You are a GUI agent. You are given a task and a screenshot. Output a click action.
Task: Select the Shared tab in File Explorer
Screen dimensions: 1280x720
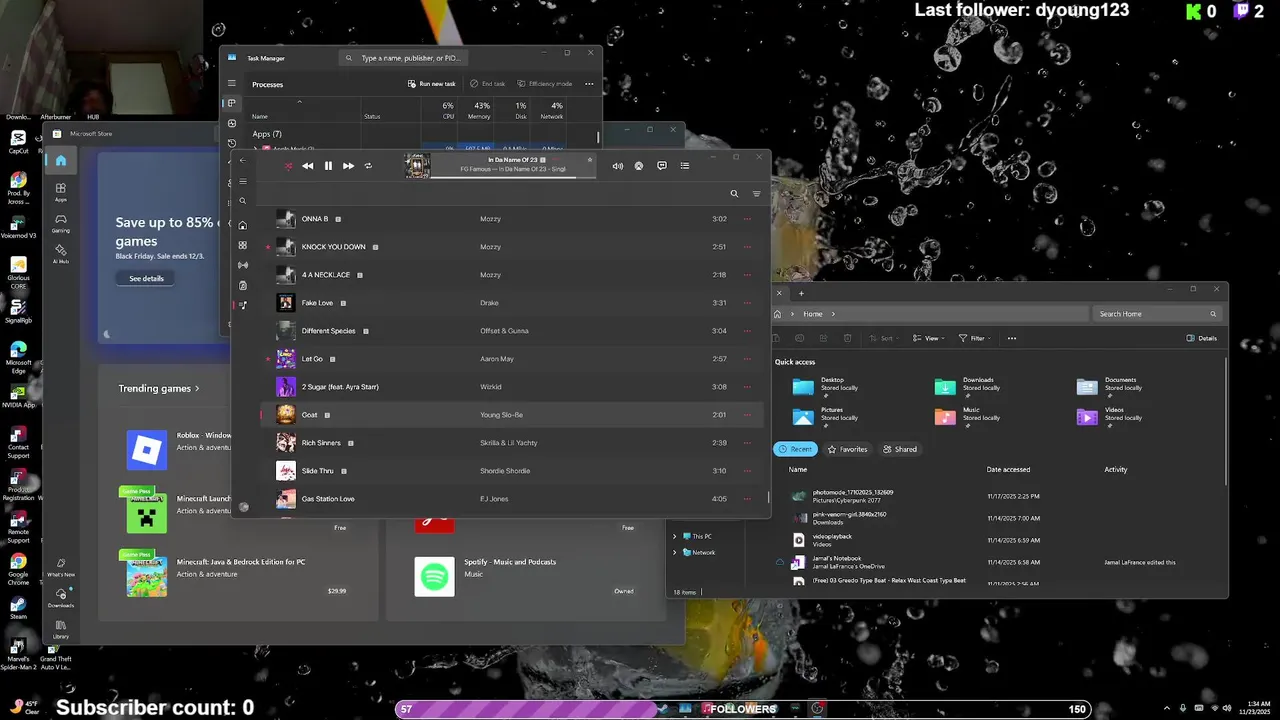point(900,449)
